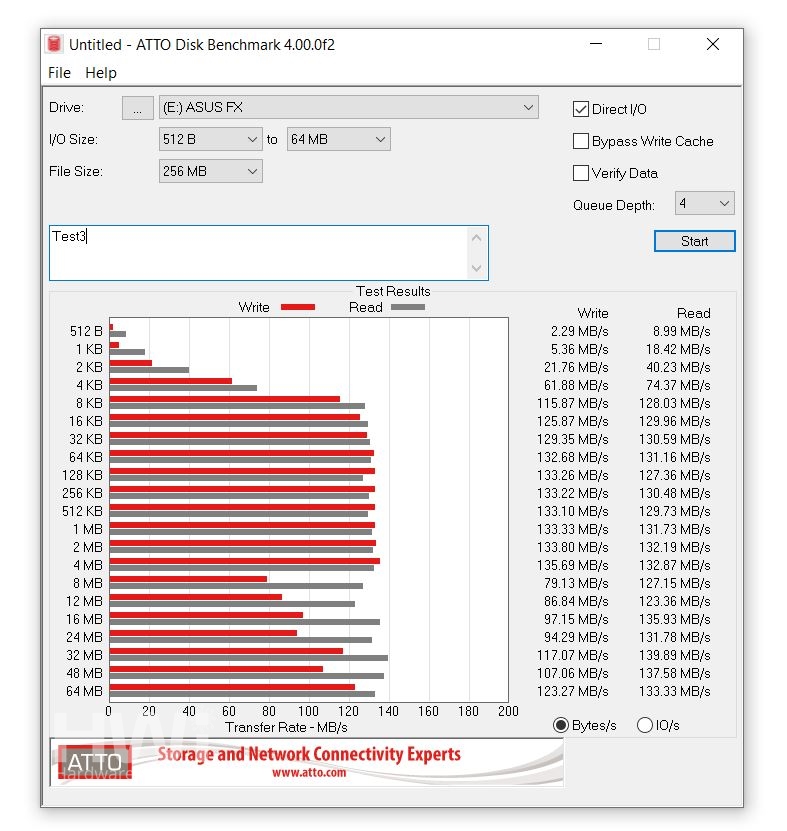Image resolution: width=787 pixels, height=831 pixels.
Task: Select the IO/s radio button
Action: pos(644,725)
